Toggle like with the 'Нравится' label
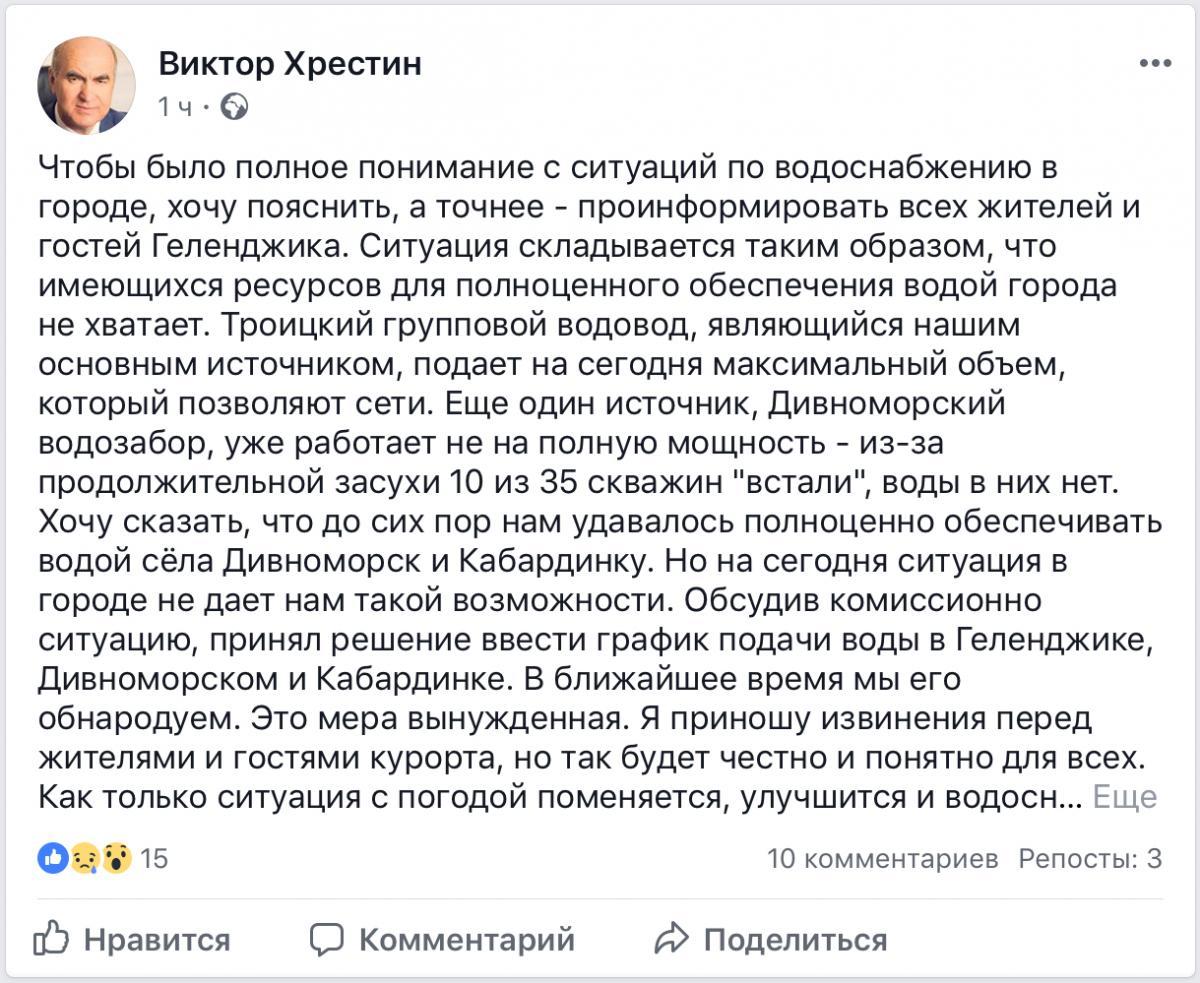The height and width of the screenshot is (983, 1200). coord(157,940)
